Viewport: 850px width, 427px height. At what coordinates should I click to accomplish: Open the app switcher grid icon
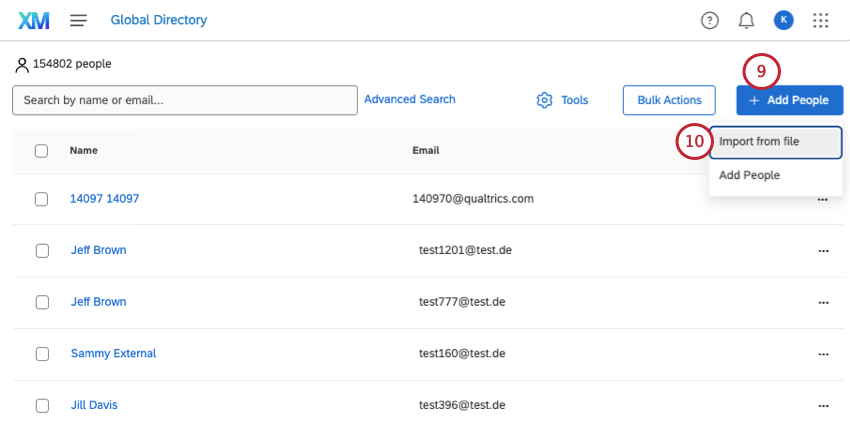[821, 20]
